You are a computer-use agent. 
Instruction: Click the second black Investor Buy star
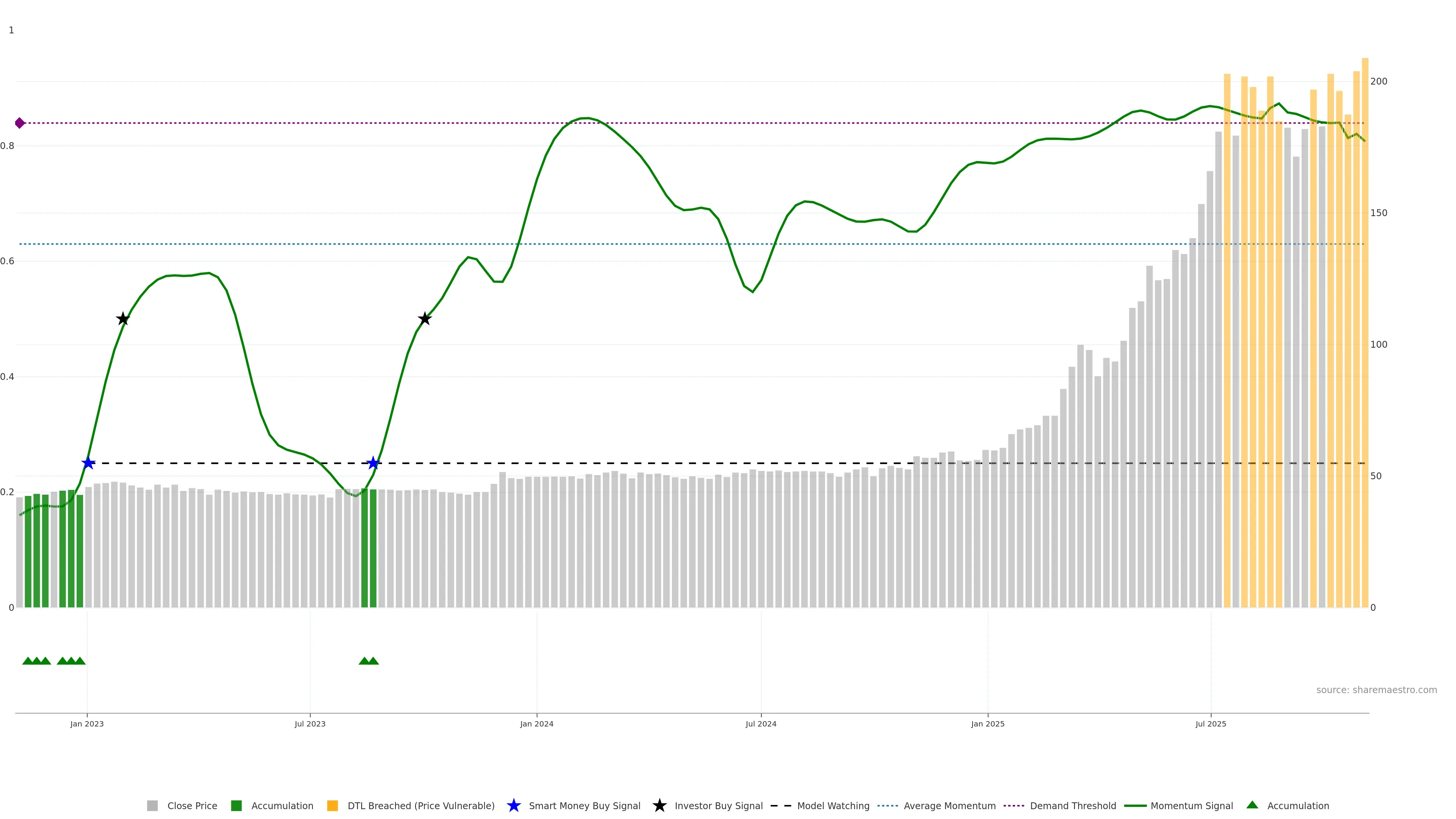point(425,319)
